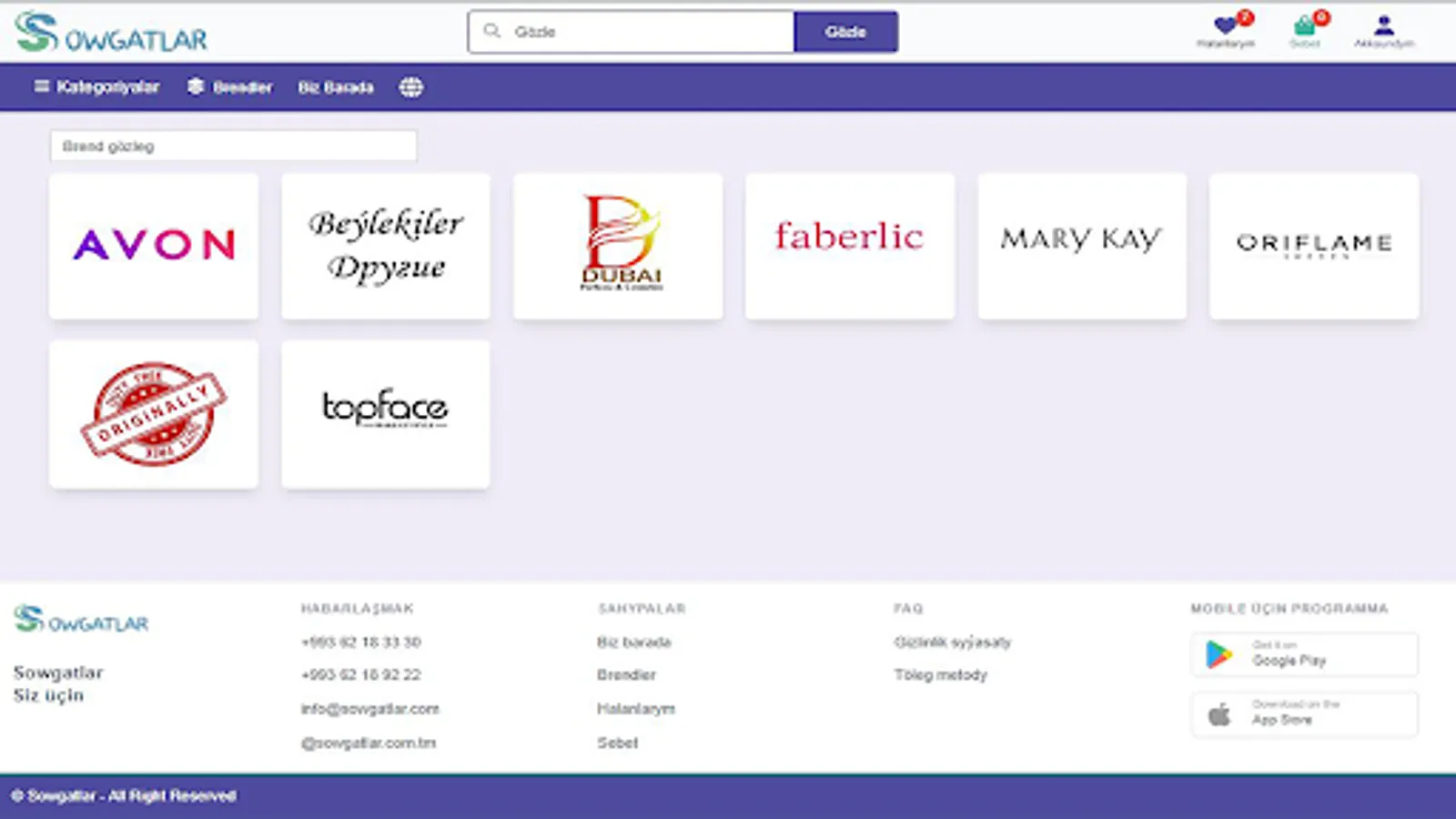Select the Topface brand card
The image size is (1456, 819).
click(x=386, y=414)
